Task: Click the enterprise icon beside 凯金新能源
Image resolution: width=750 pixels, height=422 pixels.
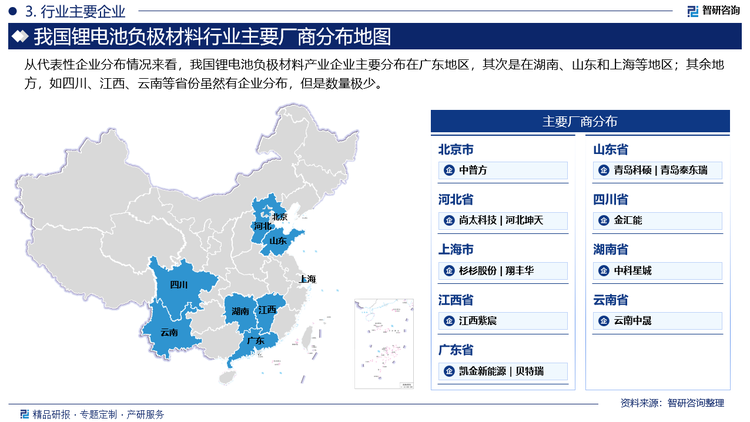Action: 449,371
